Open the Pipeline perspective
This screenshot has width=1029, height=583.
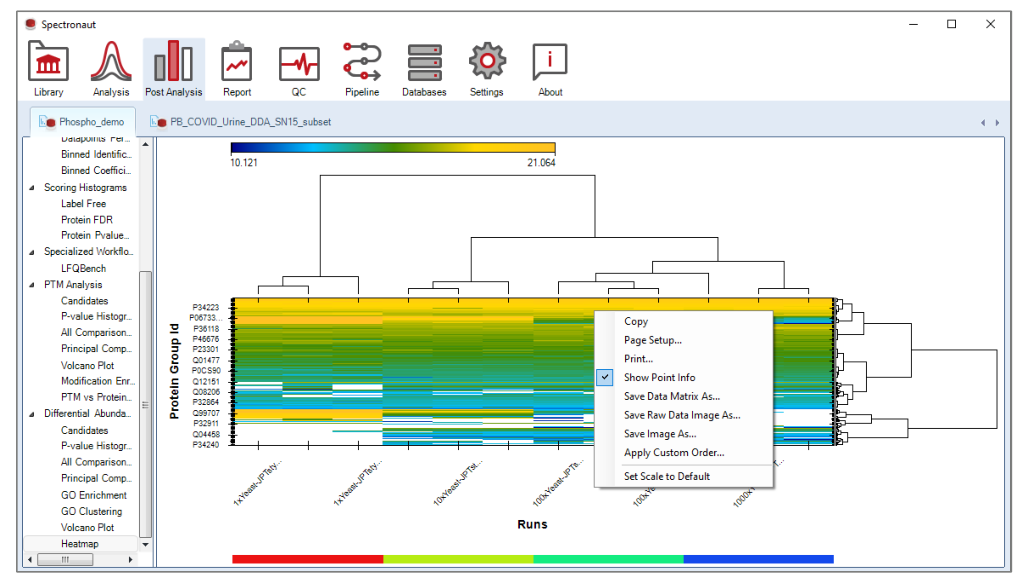point(362,69)
